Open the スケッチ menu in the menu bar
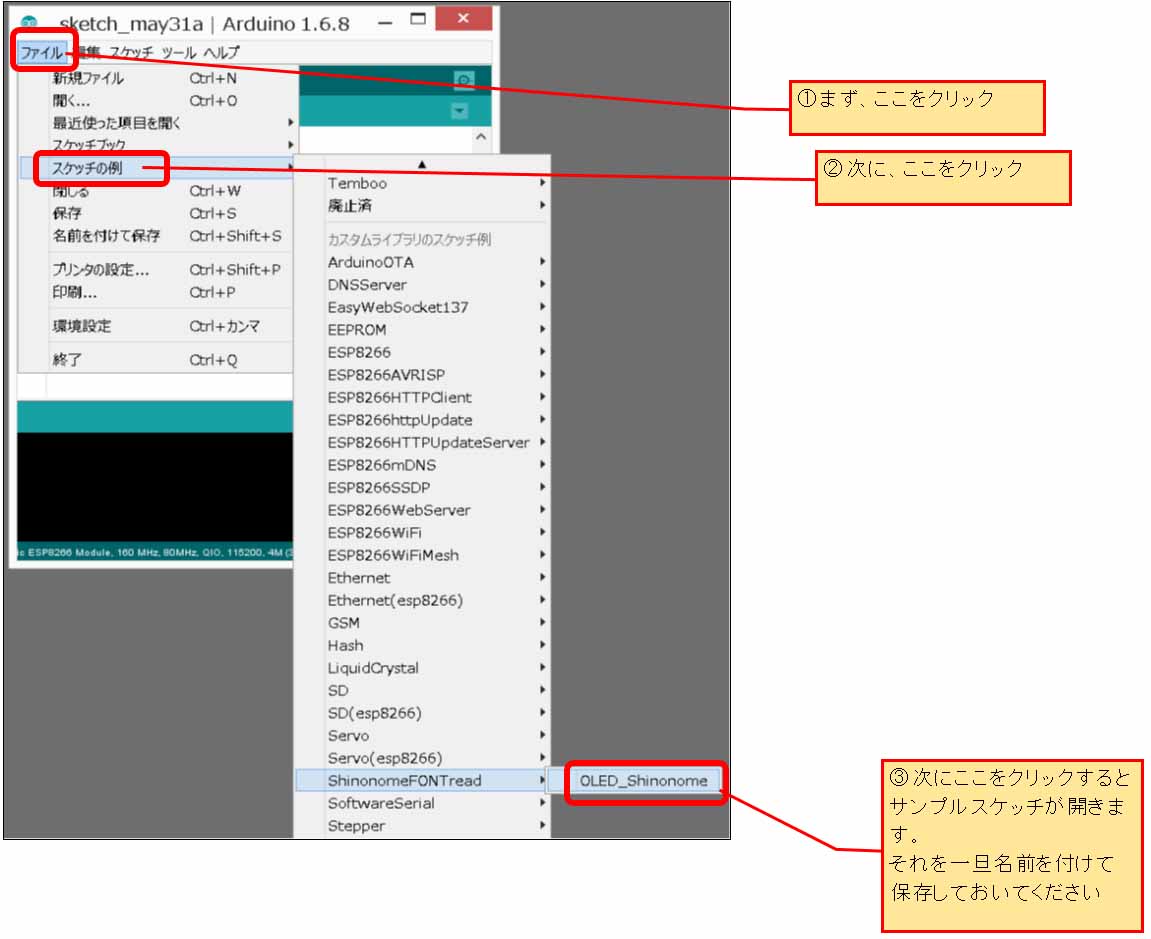 click(x=132, y=52)
